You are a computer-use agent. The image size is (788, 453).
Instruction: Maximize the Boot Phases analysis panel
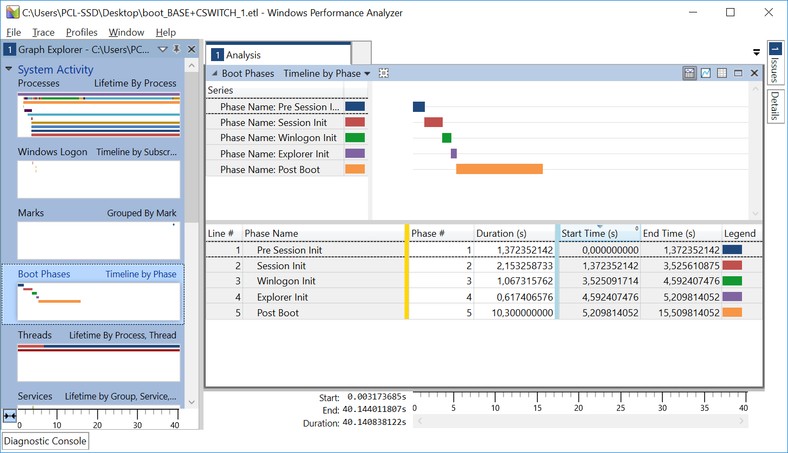click(x=738, y=73)
